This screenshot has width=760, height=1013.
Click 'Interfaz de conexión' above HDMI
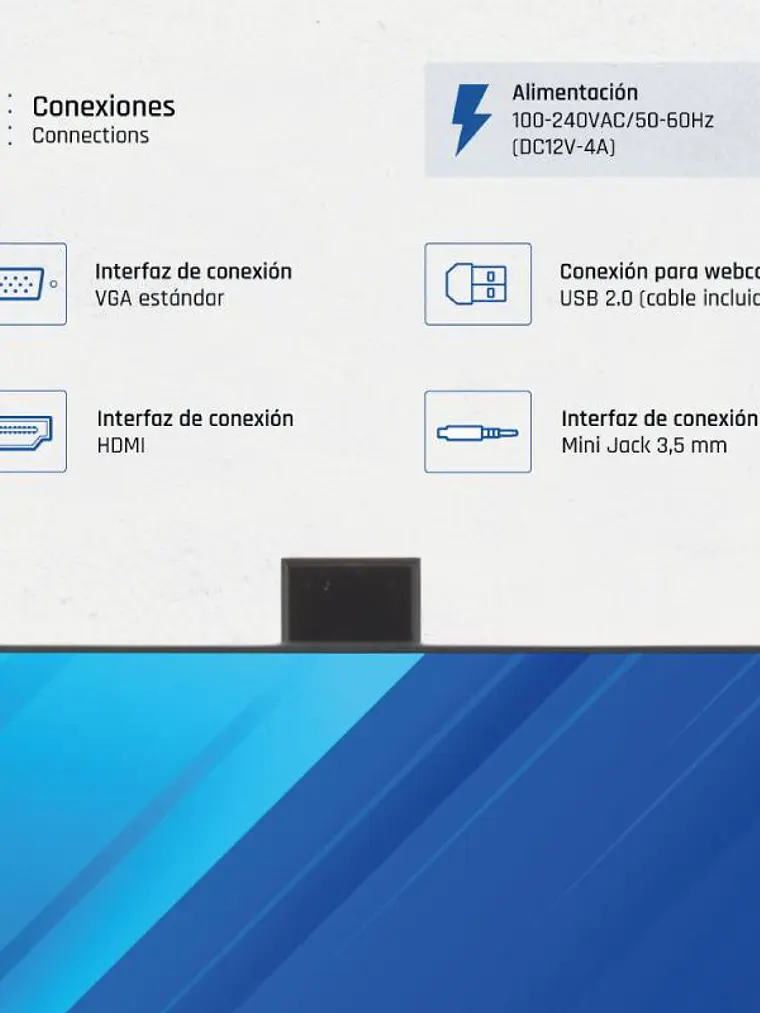click(195, 419)
